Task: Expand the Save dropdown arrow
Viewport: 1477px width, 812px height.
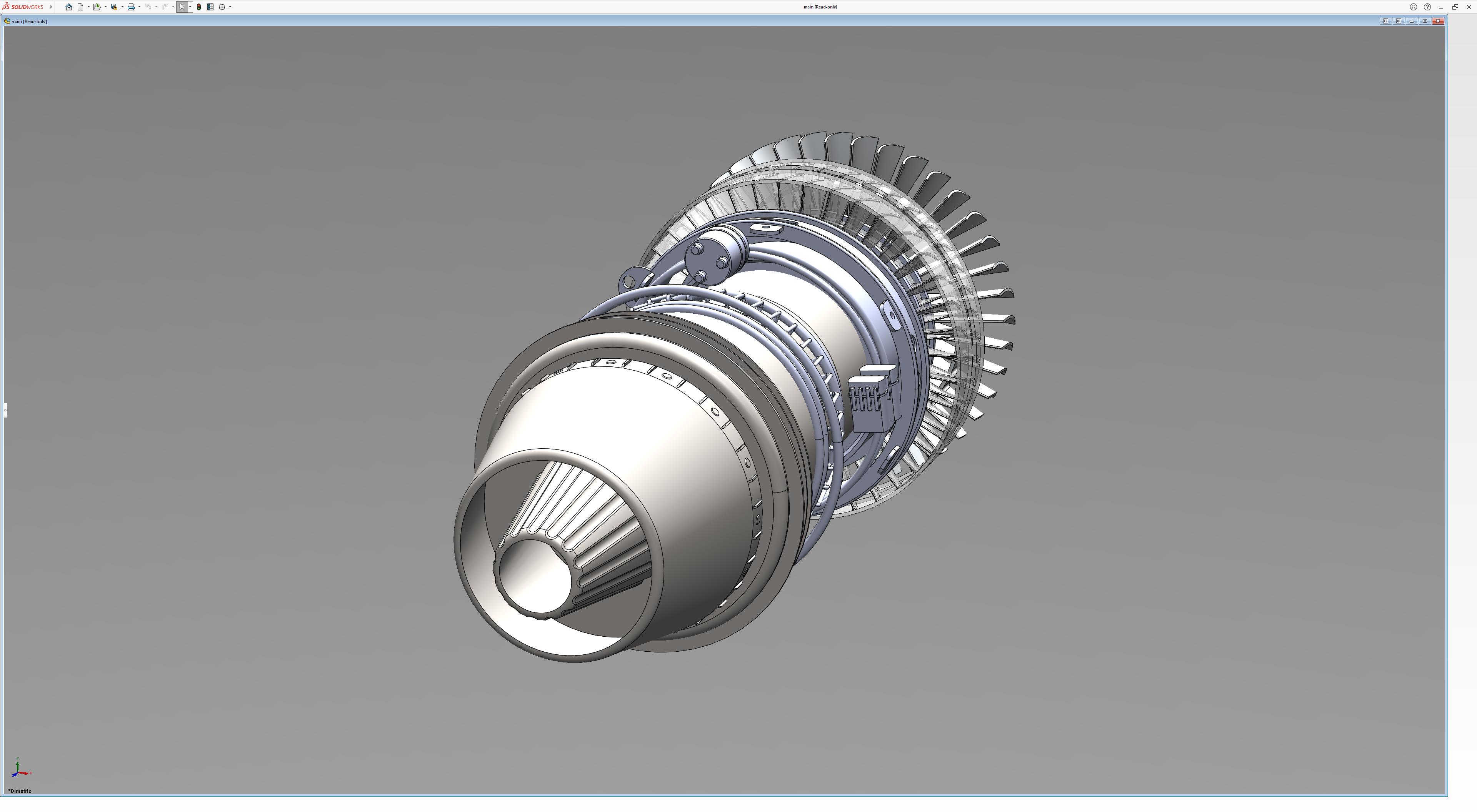Action: pos(122,7)
